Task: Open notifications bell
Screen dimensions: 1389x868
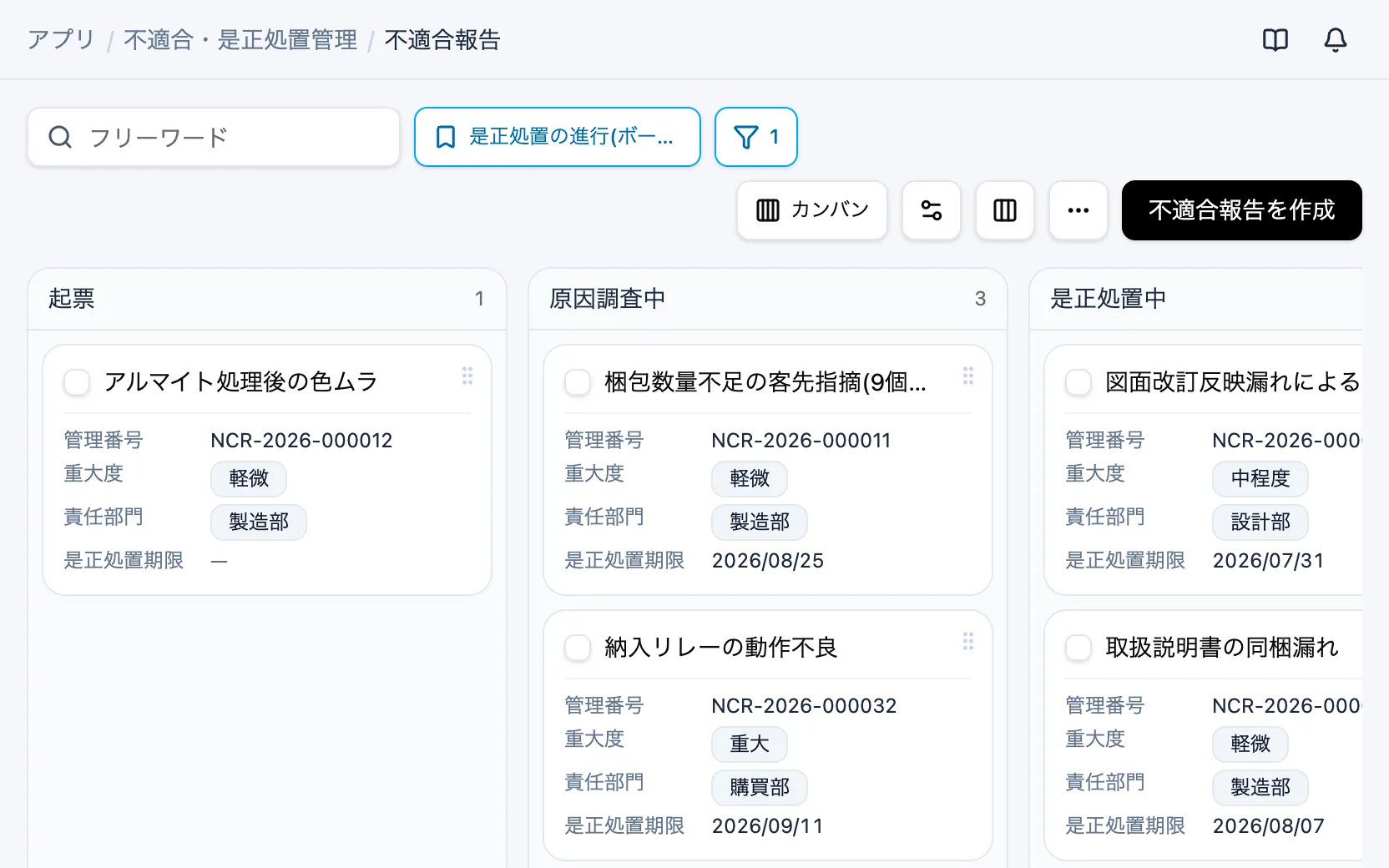Action: point(1335,40)
